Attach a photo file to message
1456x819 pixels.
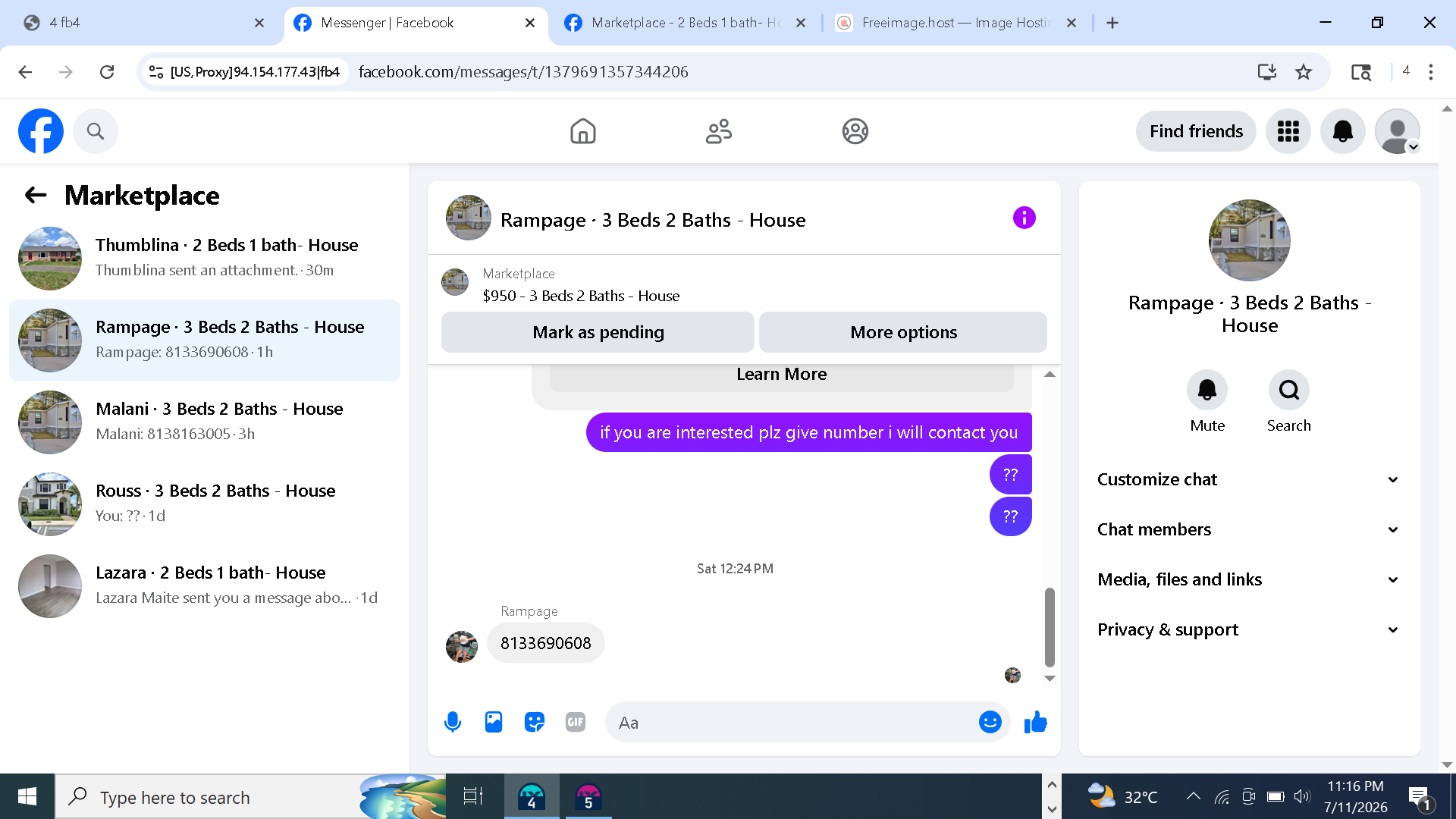(494, 722)
